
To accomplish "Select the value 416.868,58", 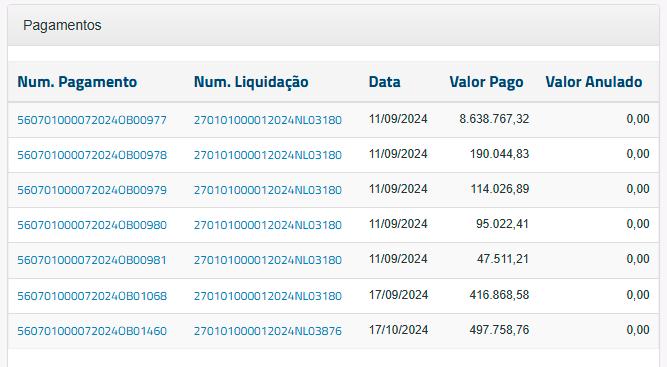I will pyautogui.click(x=499, y=294).
